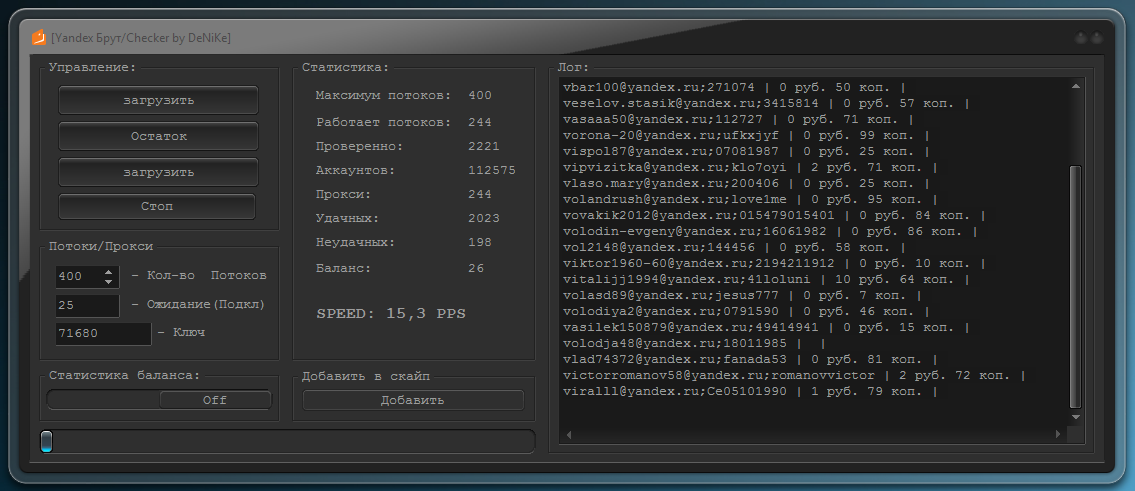
Task: Click the Неудачных: label
Action: click(355, 242)
